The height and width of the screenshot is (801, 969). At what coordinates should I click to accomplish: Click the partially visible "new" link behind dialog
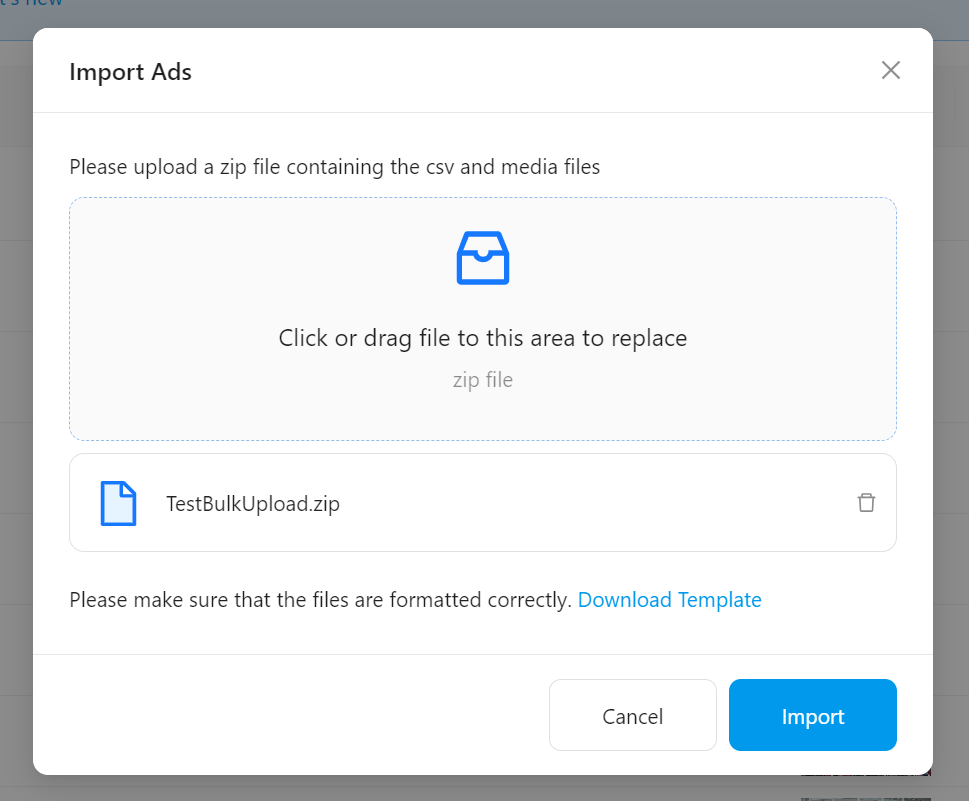[40, 4]
